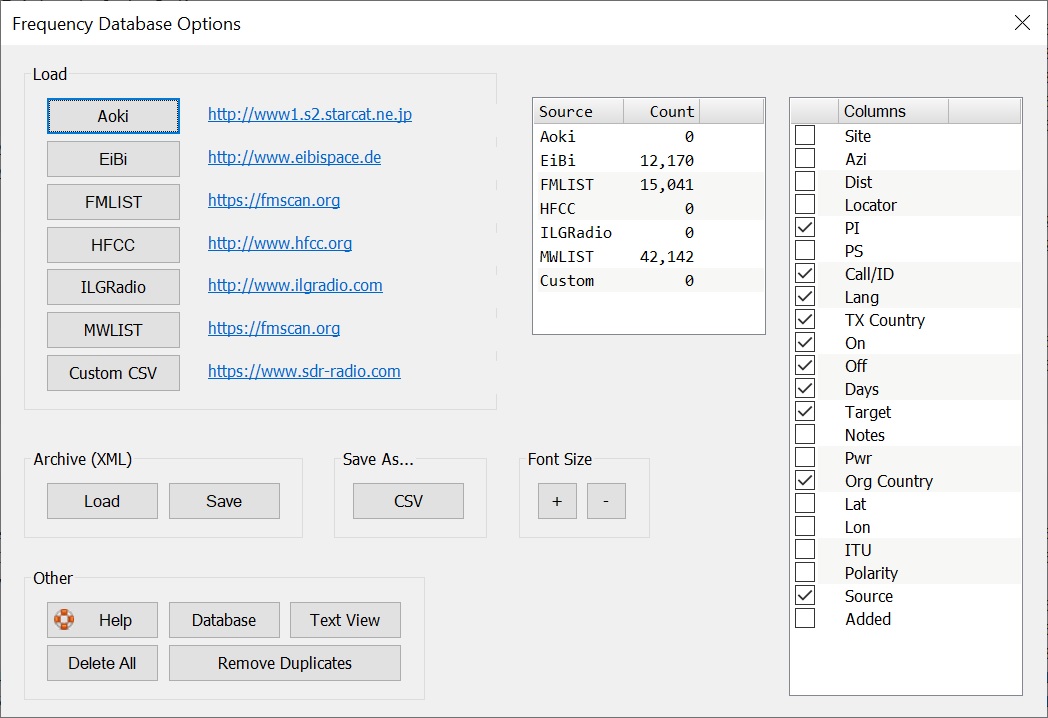Viewport: 1048px width, 718px height.
Task: Toggle the TX Country column checkbox
Action: point(805,320)
